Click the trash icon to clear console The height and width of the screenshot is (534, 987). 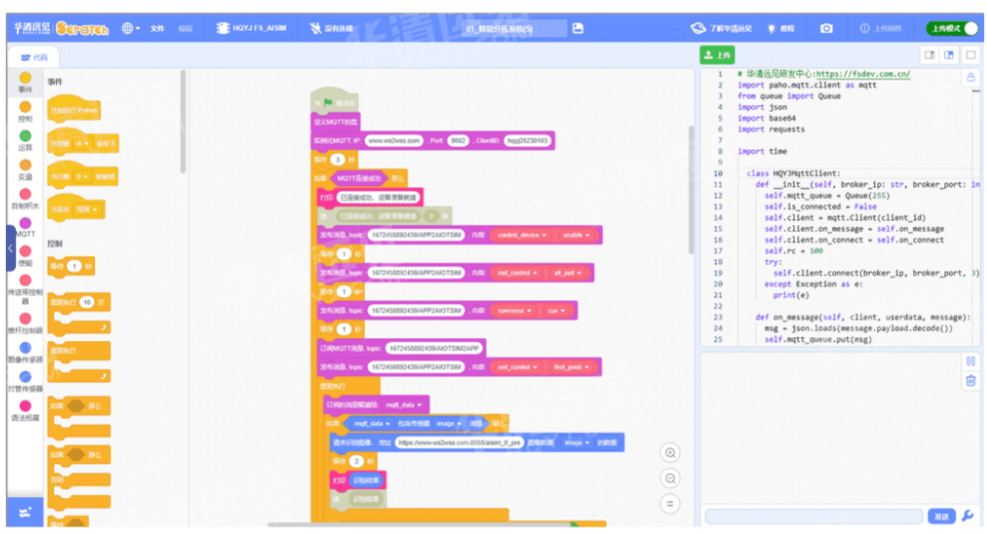click(969, 380)
